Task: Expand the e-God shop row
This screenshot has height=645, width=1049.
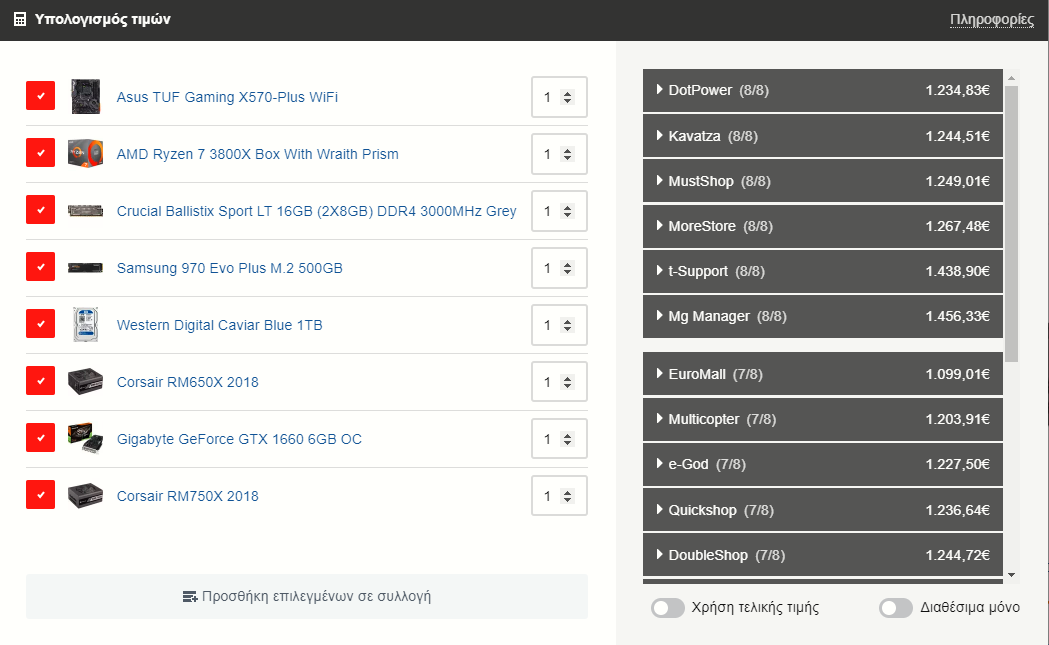Action: pyautogui.click(x=823, y=464)
